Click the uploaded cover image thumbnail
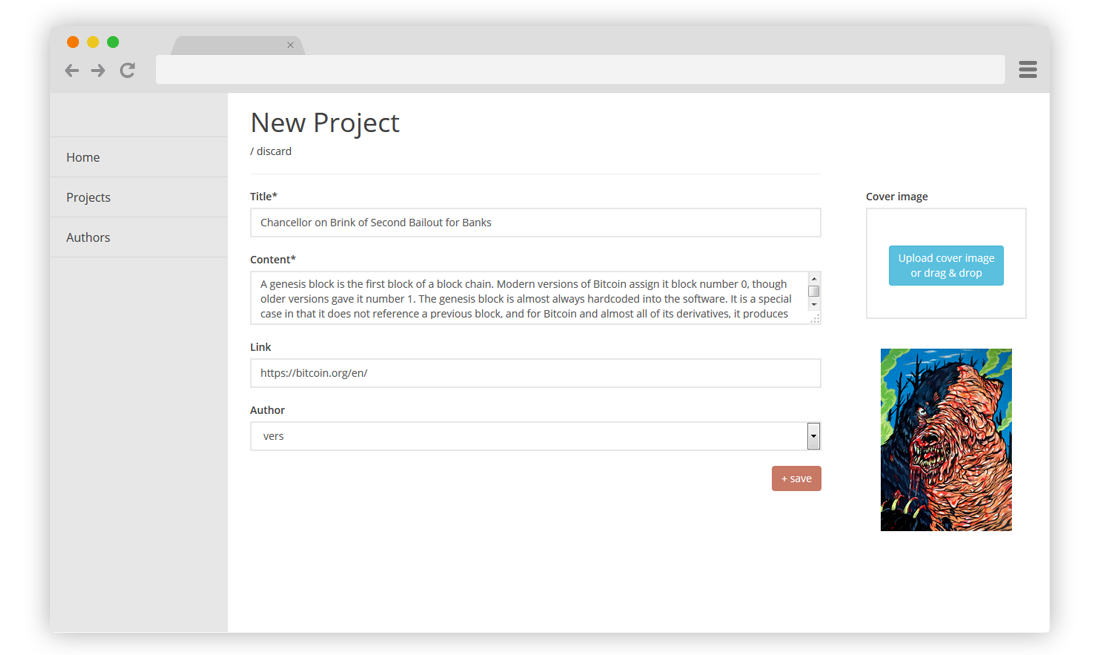The width and height of the screenshot is (1100, 655). pos(946,440)
